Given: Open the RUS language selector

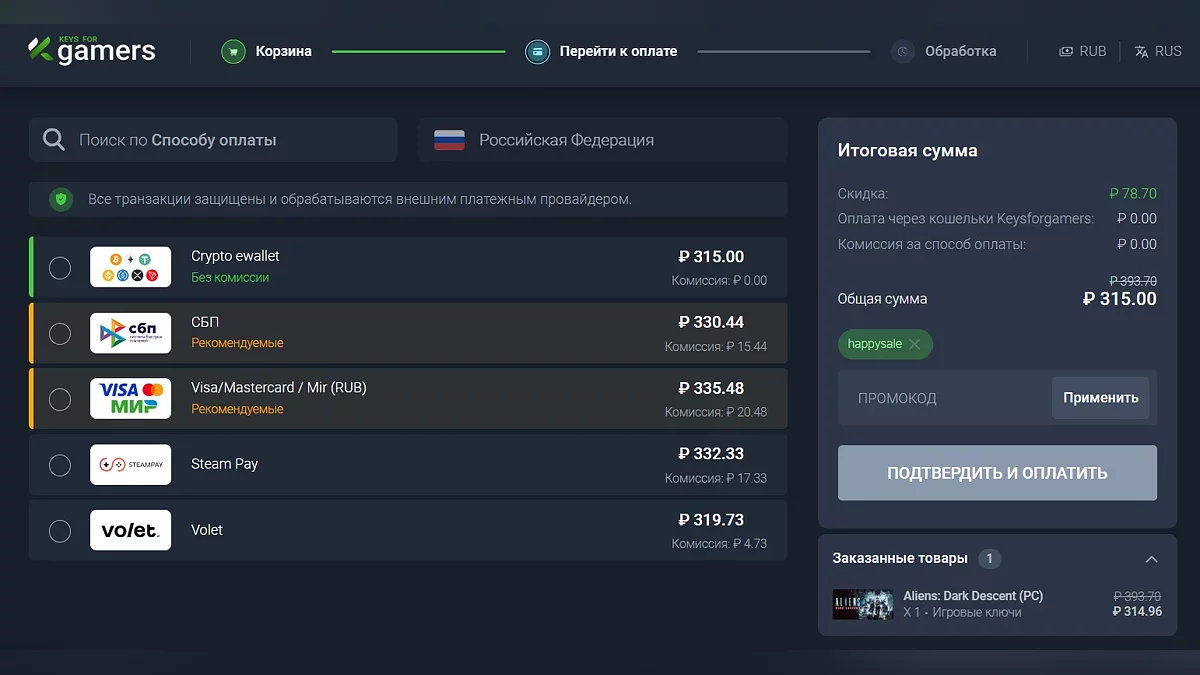Looking at the screenshot, I should click(x=1158, y=51).
